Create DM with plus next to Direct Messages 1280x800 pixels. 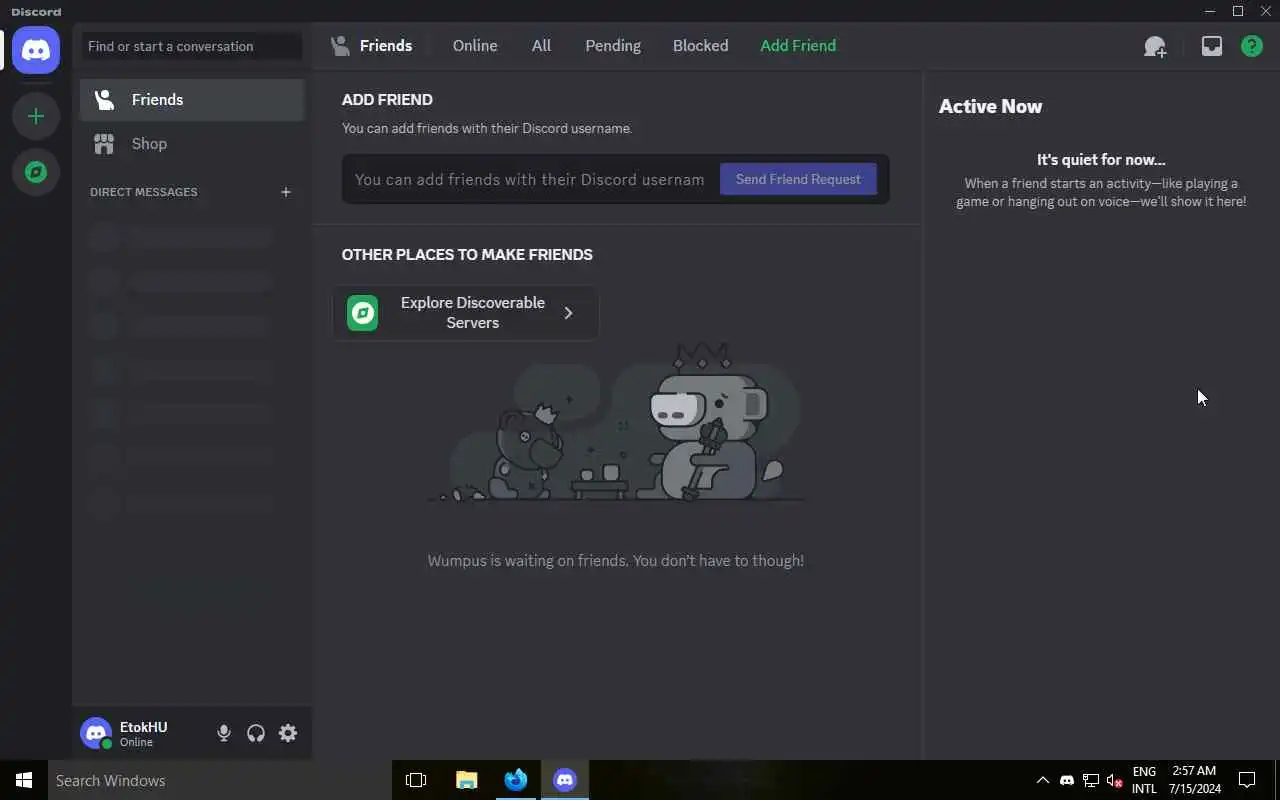[x=286, y=192]
